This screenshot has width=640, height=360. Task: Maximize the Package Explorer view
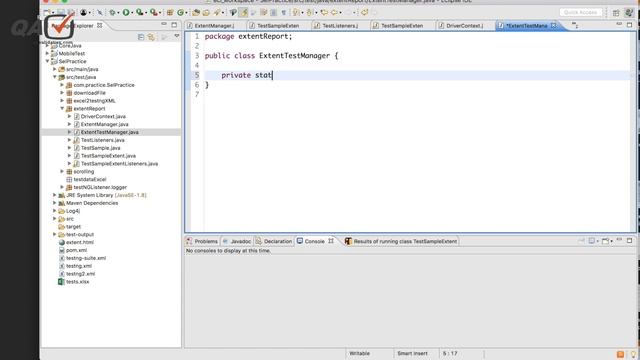[174, 25]
